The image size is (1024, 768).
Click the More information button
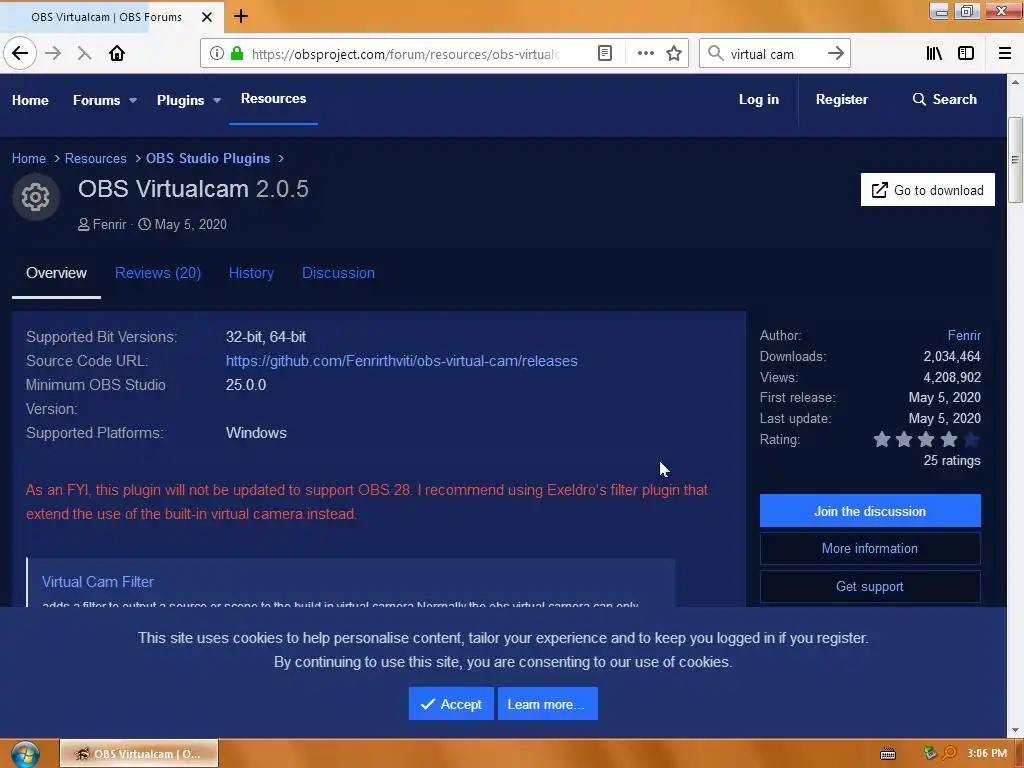click(870, 549)
